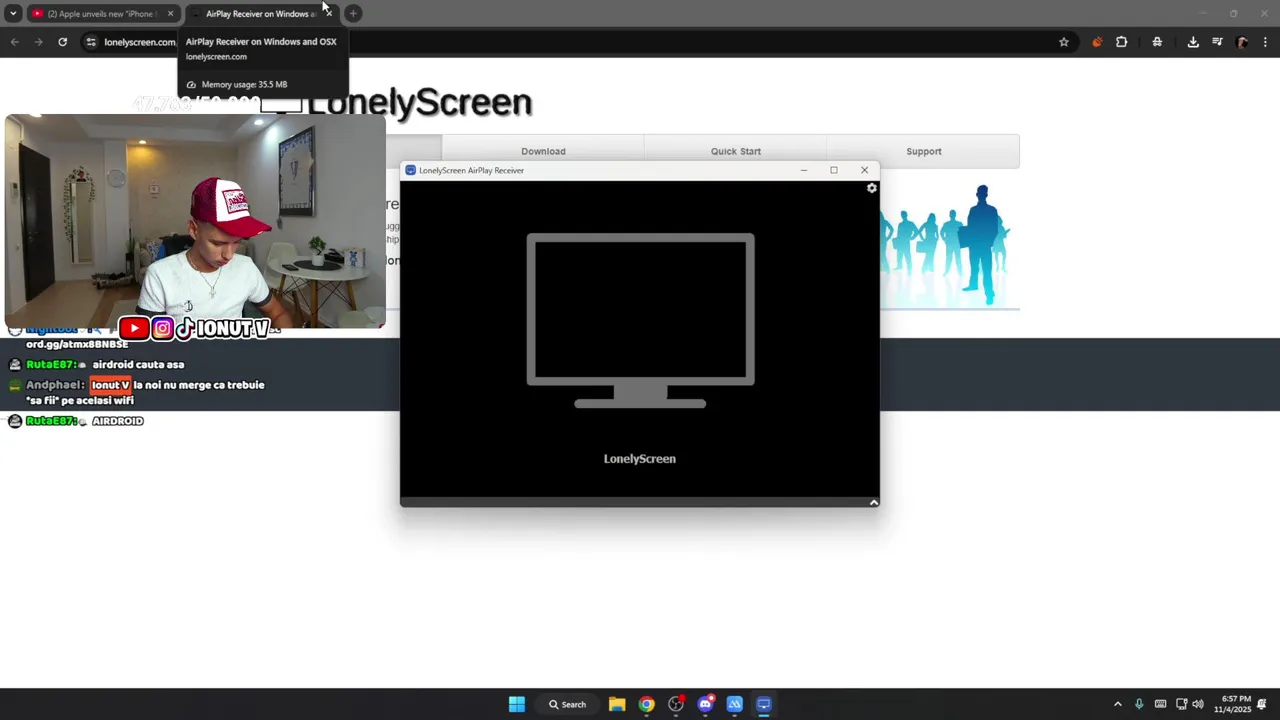This screenshot has height=720, width=1280.
Task: Open the clock showing 6:57 PM
Action: 1233,704
